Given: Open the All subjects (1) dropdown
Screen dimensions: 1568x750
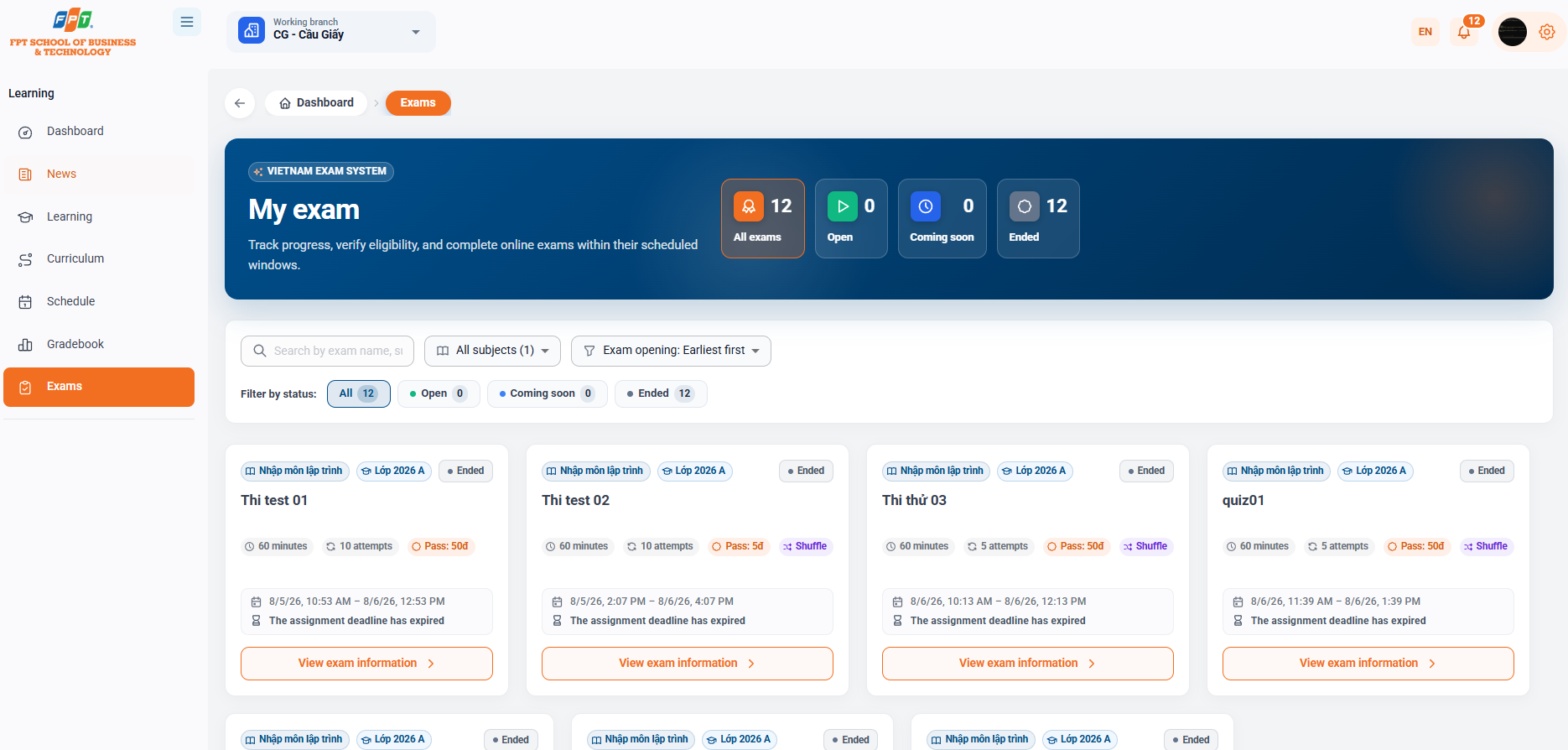Looking at the screenshot, I should (492, 351).
